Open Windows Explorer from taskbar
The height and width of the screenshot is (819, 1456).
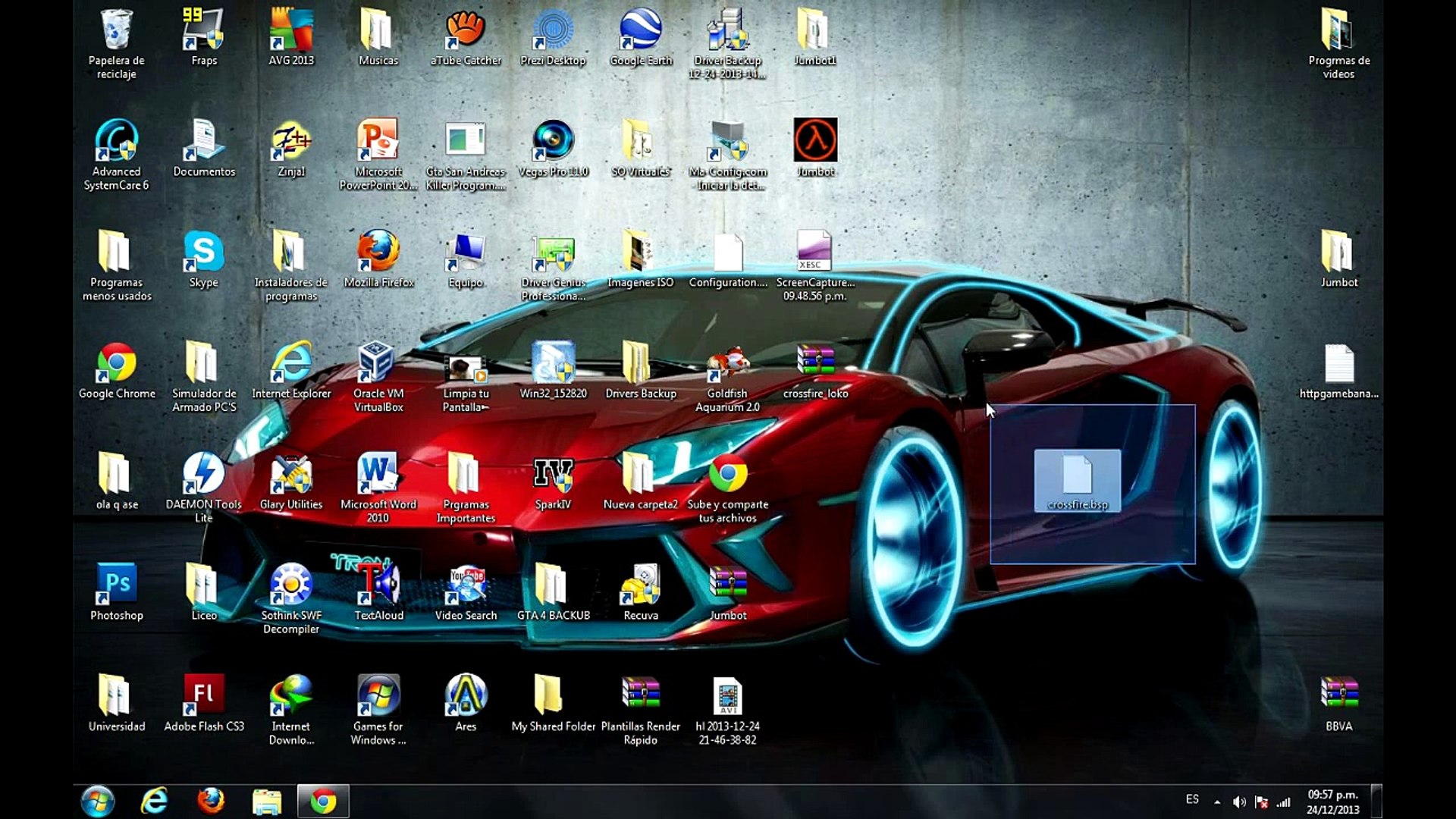point(267,801)
